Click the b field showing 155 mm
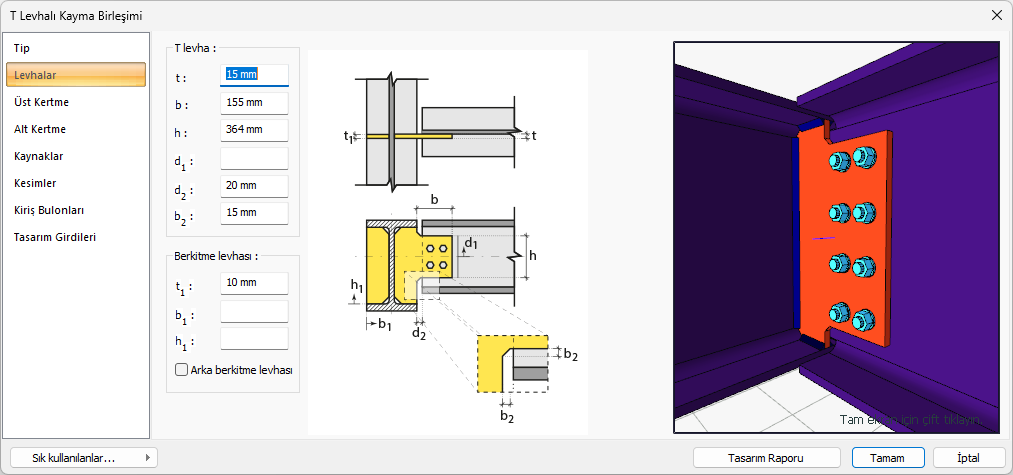The width and height of the screenshot is (1013, 475). click(255, 102)
